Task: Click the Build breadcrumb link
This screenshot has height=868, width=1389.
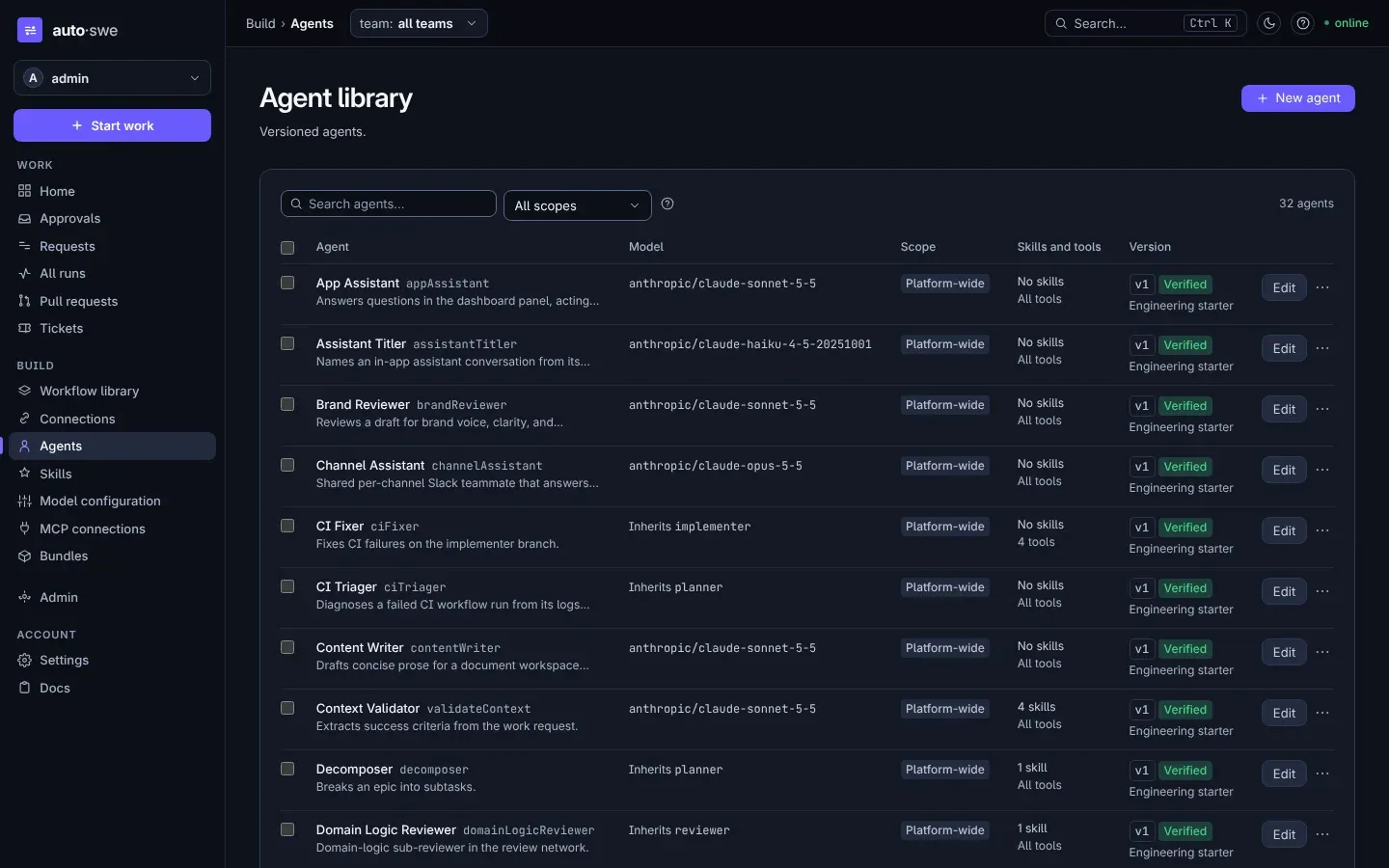Action: click(x=260, y=23)
